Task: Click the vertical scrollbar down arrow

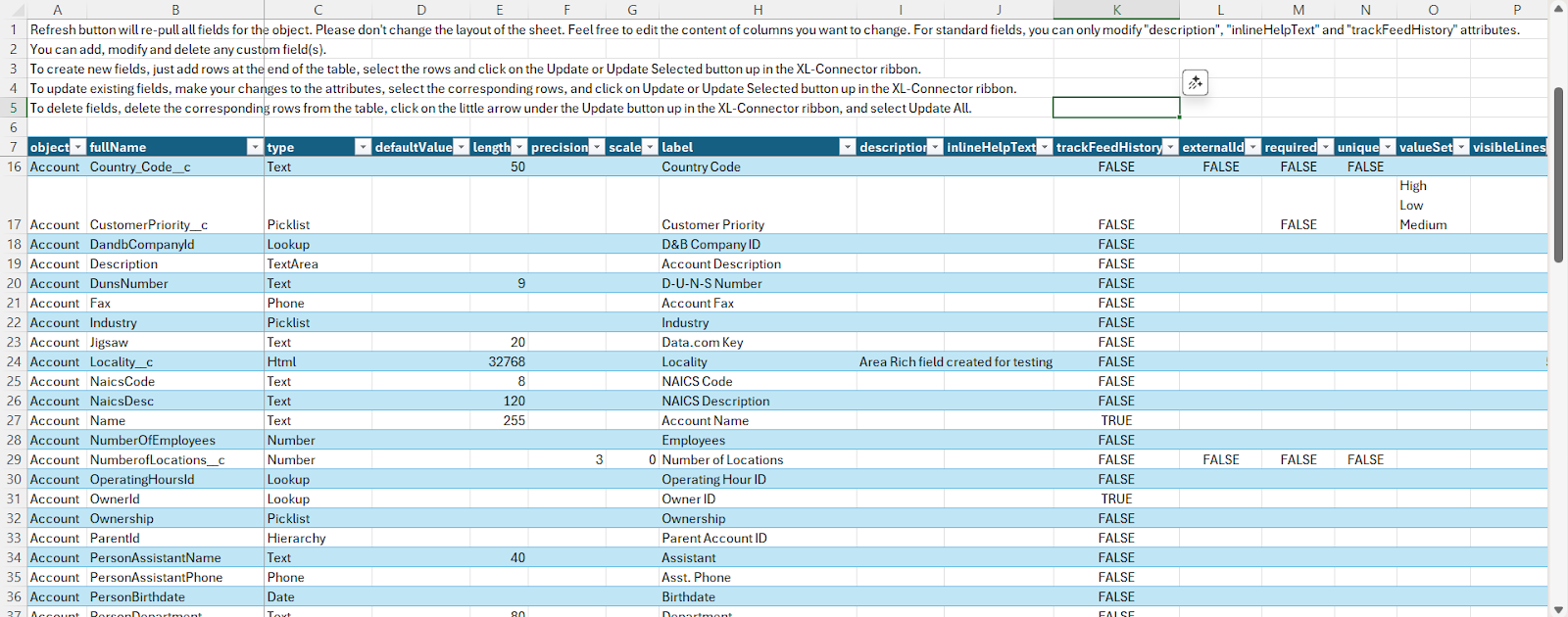Action: pos(1558,609)
